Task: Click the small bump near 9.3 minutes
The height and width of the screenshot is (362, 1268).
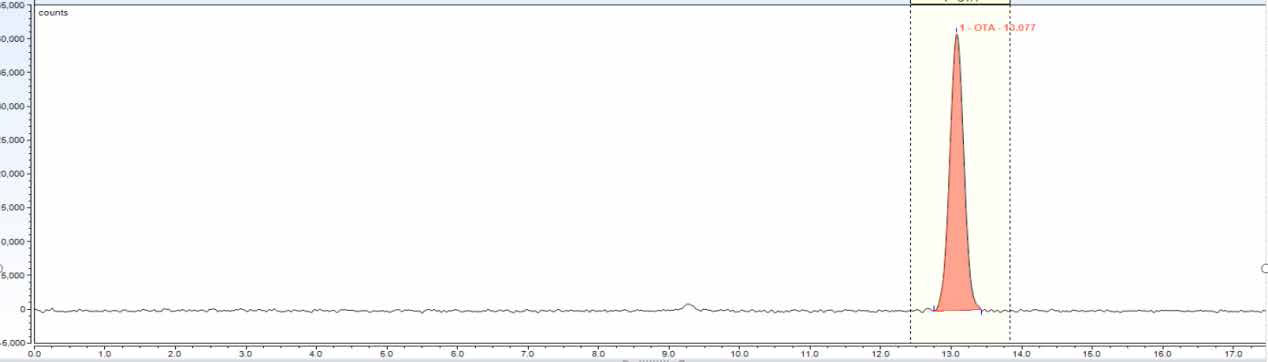Action: (x=688, y=306)
